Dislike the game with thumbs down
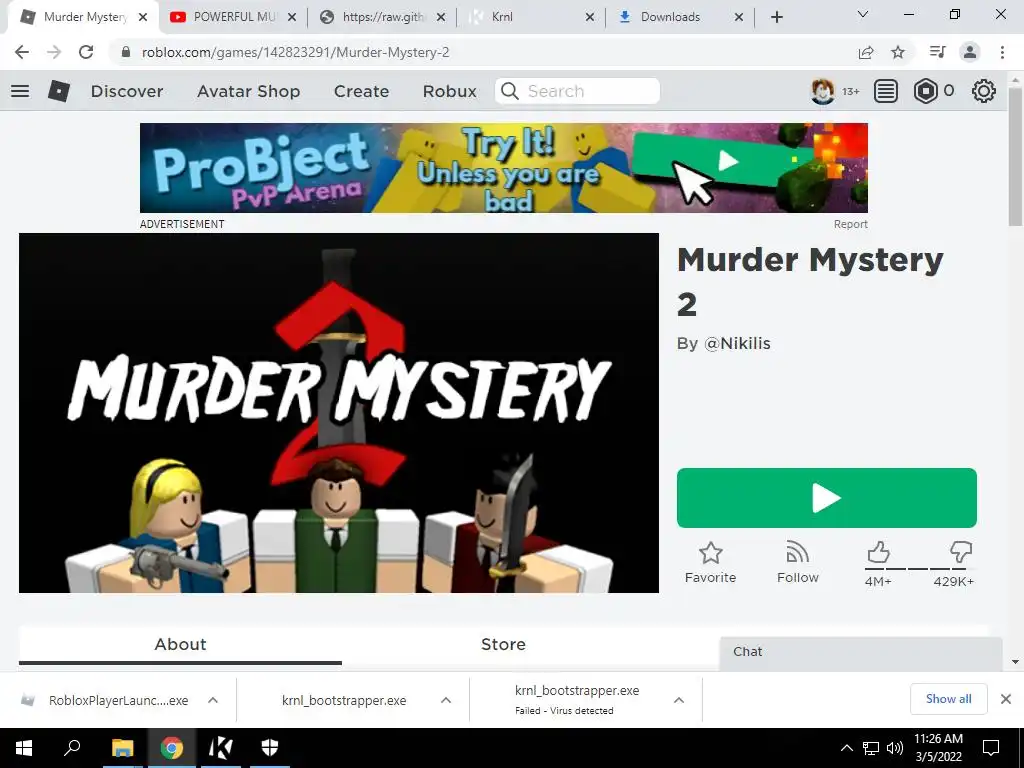Viewport: 1024px width, 768px height. click(x=961, y=552)
